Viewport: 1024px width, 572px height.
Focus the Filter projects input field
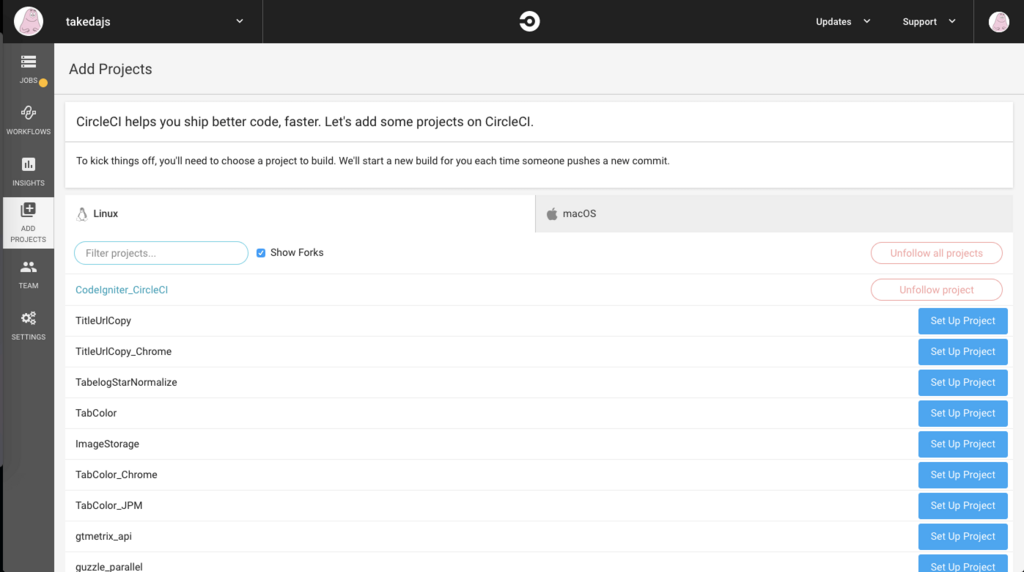pos(161,253)
